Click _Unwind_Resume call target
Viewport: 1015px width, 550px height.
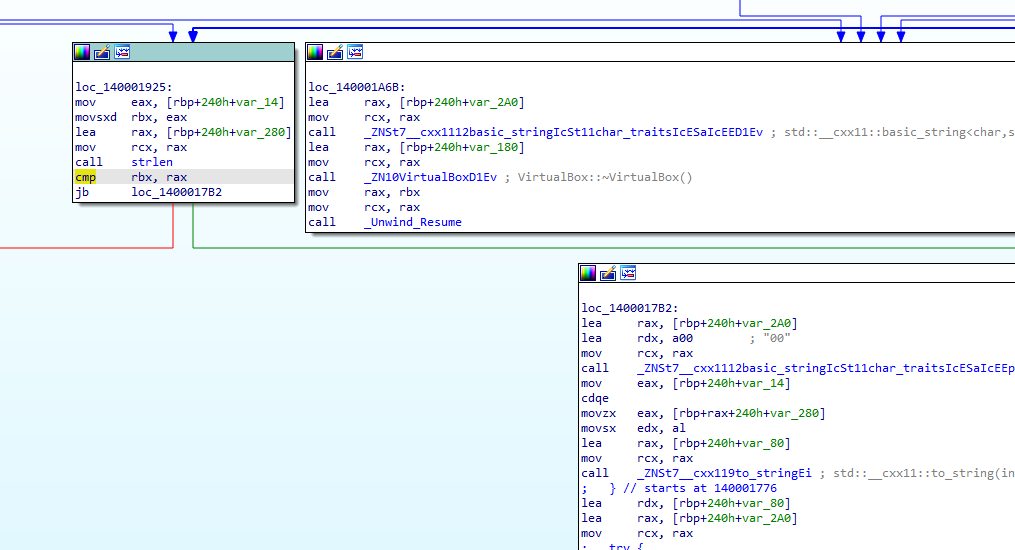(413, 222)
